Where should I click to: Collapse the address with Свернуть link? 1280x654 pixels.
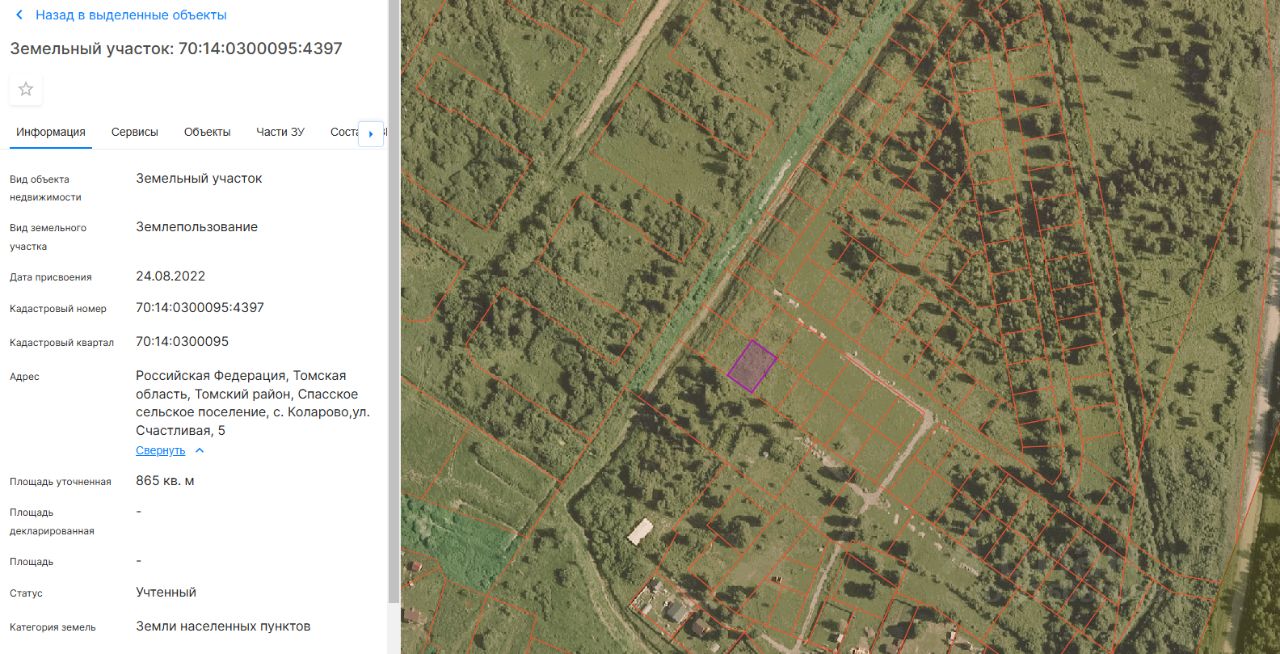click(160, 451)
